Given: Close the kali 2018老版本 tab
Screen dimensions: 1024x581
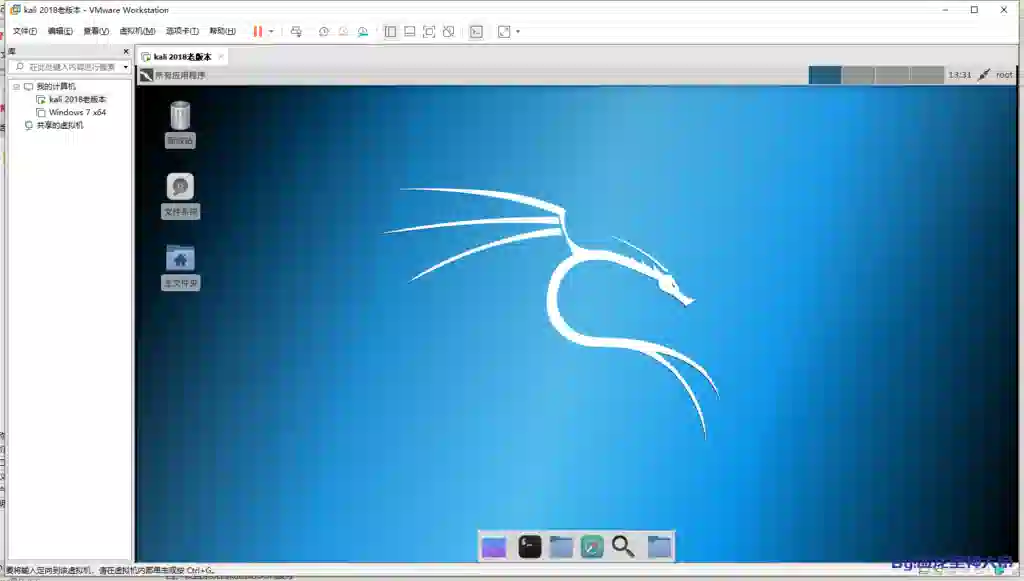Looking at the screenshot, I should 221,57.
